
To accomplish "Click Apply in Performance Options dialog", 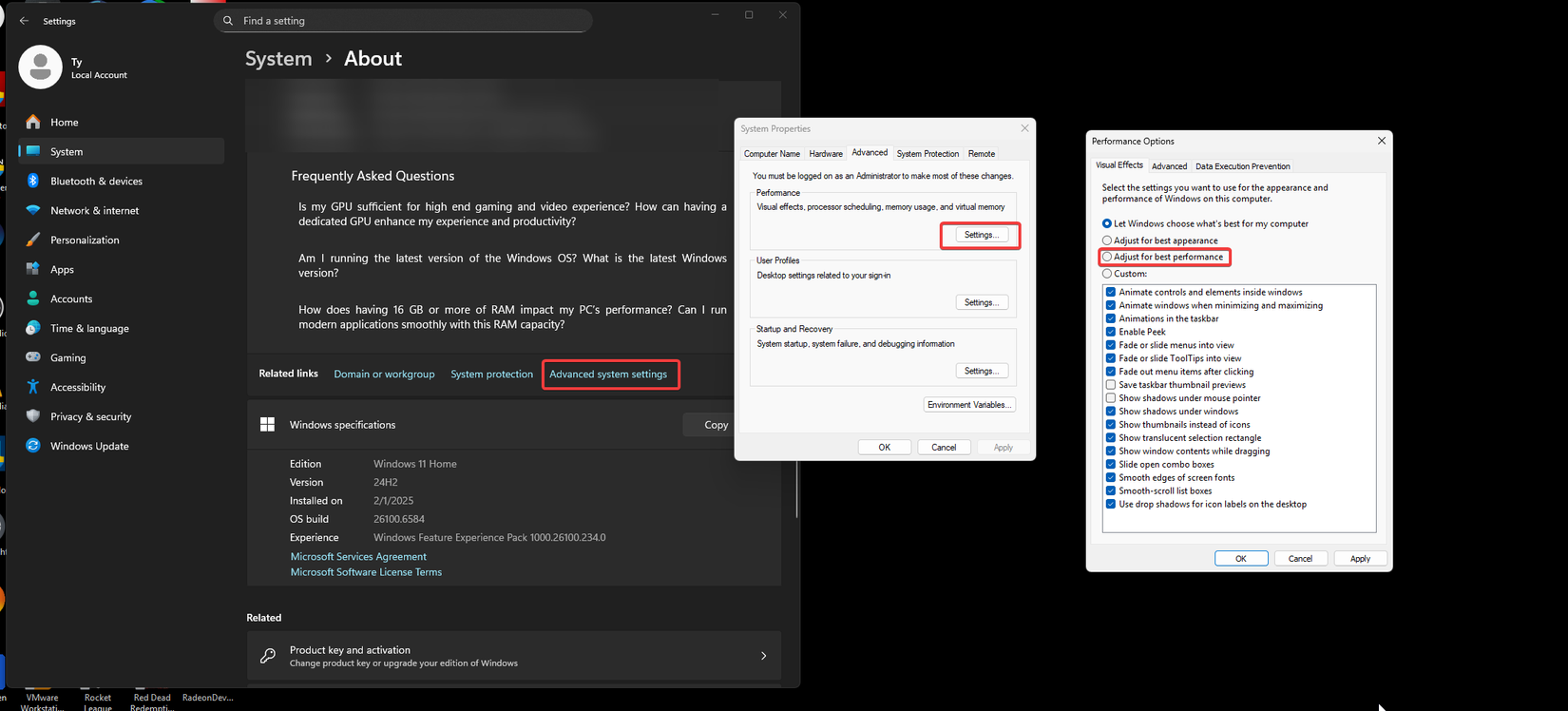I will click(1360, 559).
